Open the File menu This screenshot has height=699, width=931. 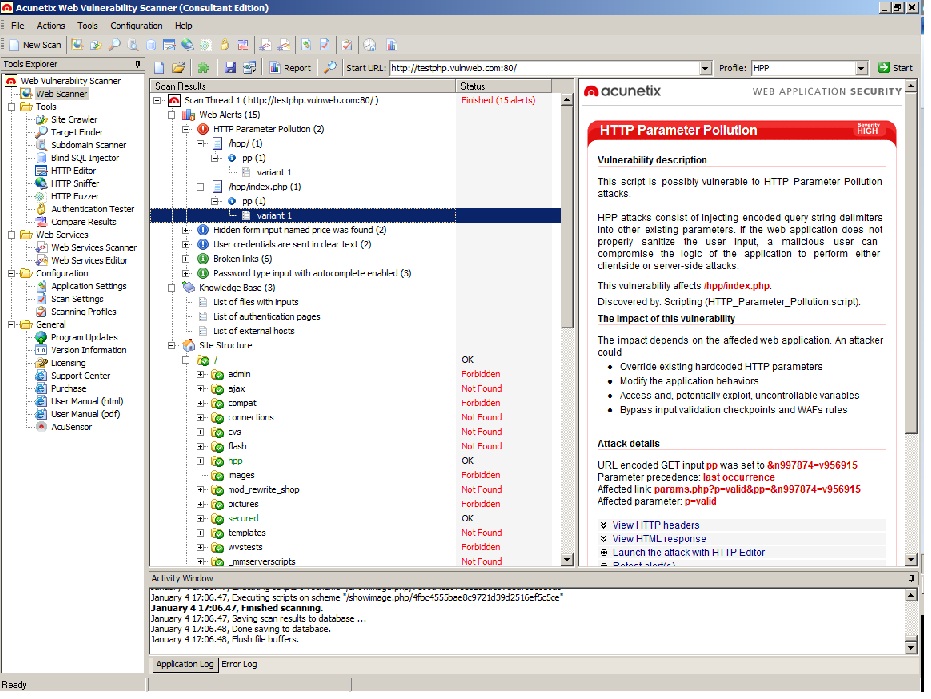18,26
